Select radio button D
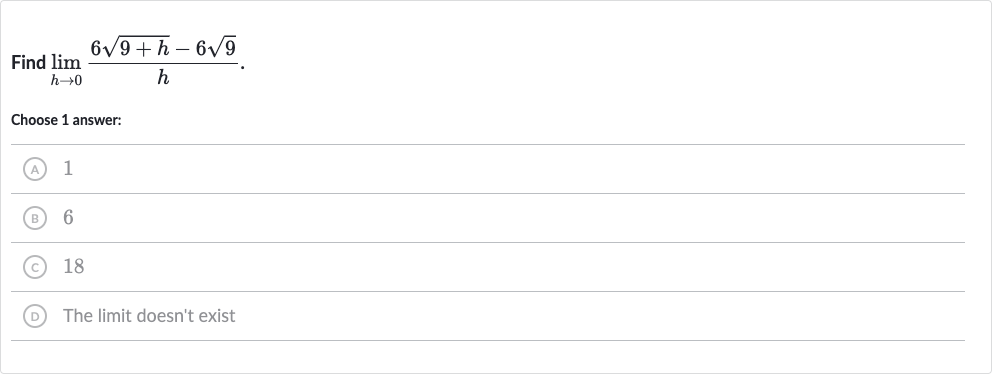This screenshot has height=374, width=992. click(x=35, y=316)
